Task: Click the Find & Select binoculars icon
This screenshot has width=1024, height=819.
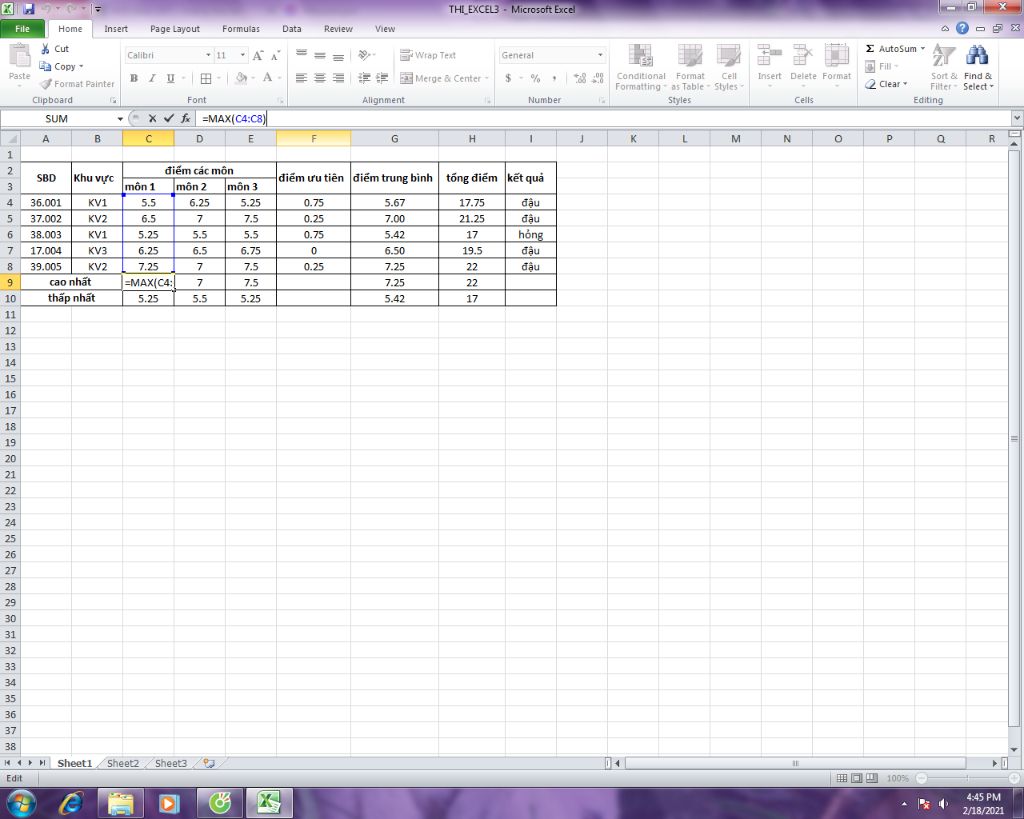Action: pyautogui.click(x=977, y=56)
